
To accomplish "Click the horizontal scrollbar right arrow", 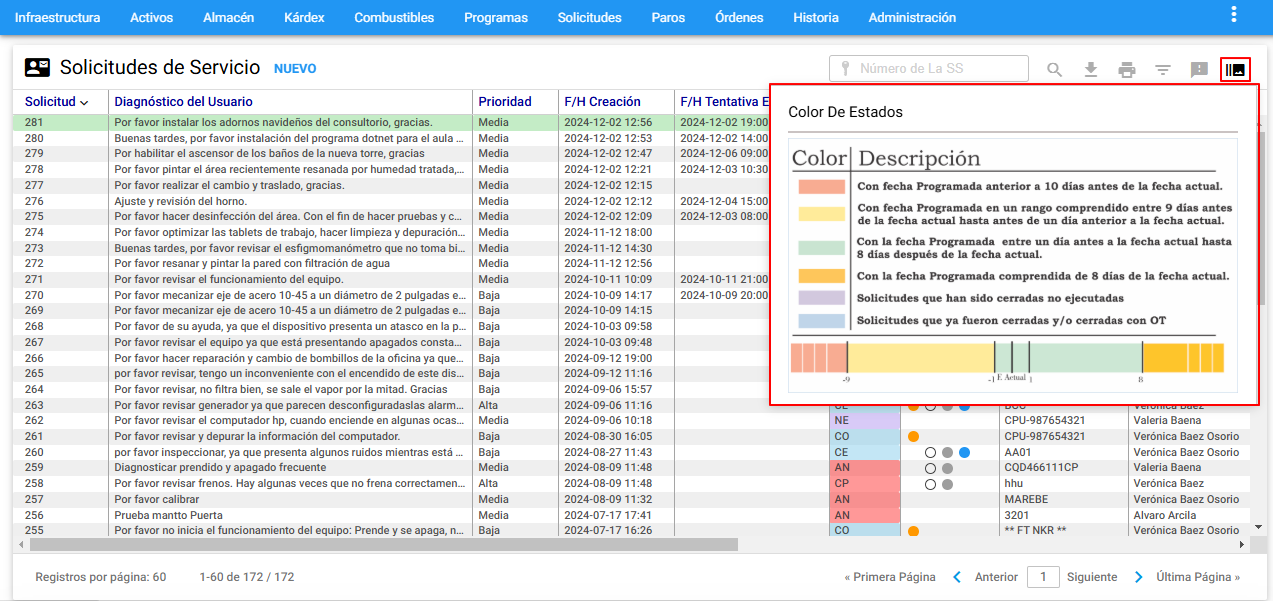I will coord(1242,545).
